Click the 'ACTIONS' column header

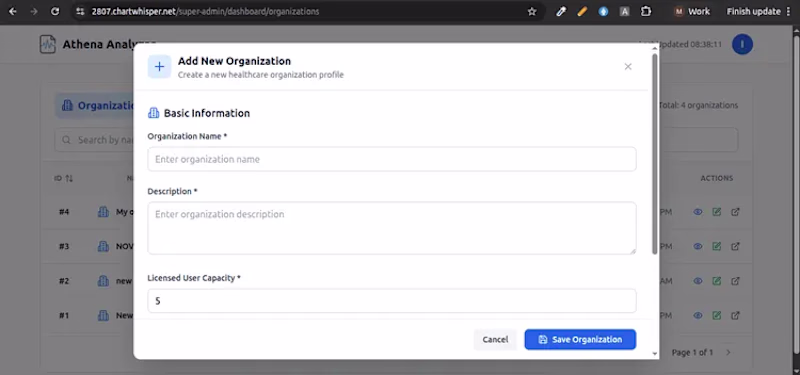tap(716, 178)
